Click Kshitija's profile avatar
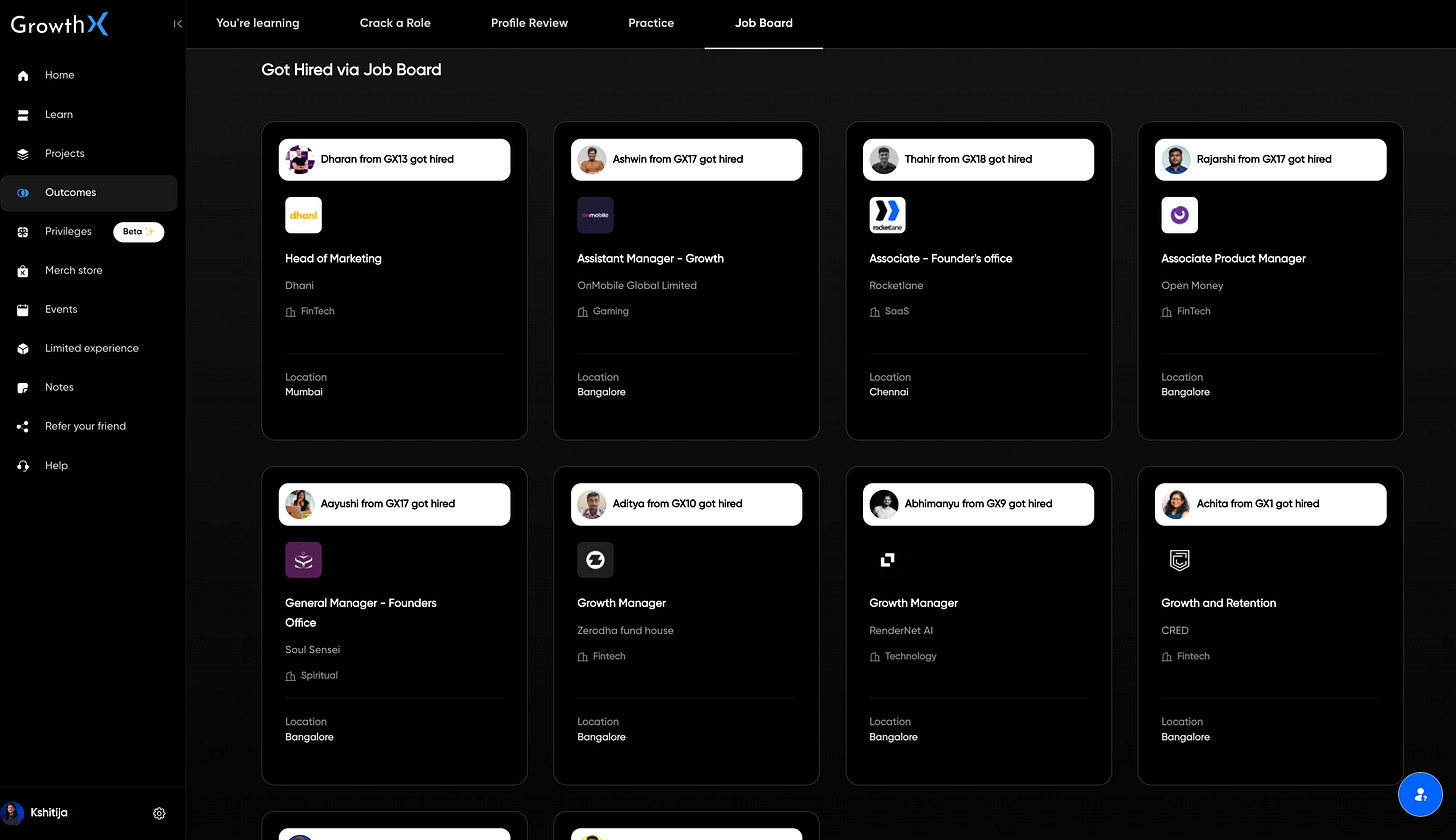This screenshot has height=840, width=1456. [13, 813]
